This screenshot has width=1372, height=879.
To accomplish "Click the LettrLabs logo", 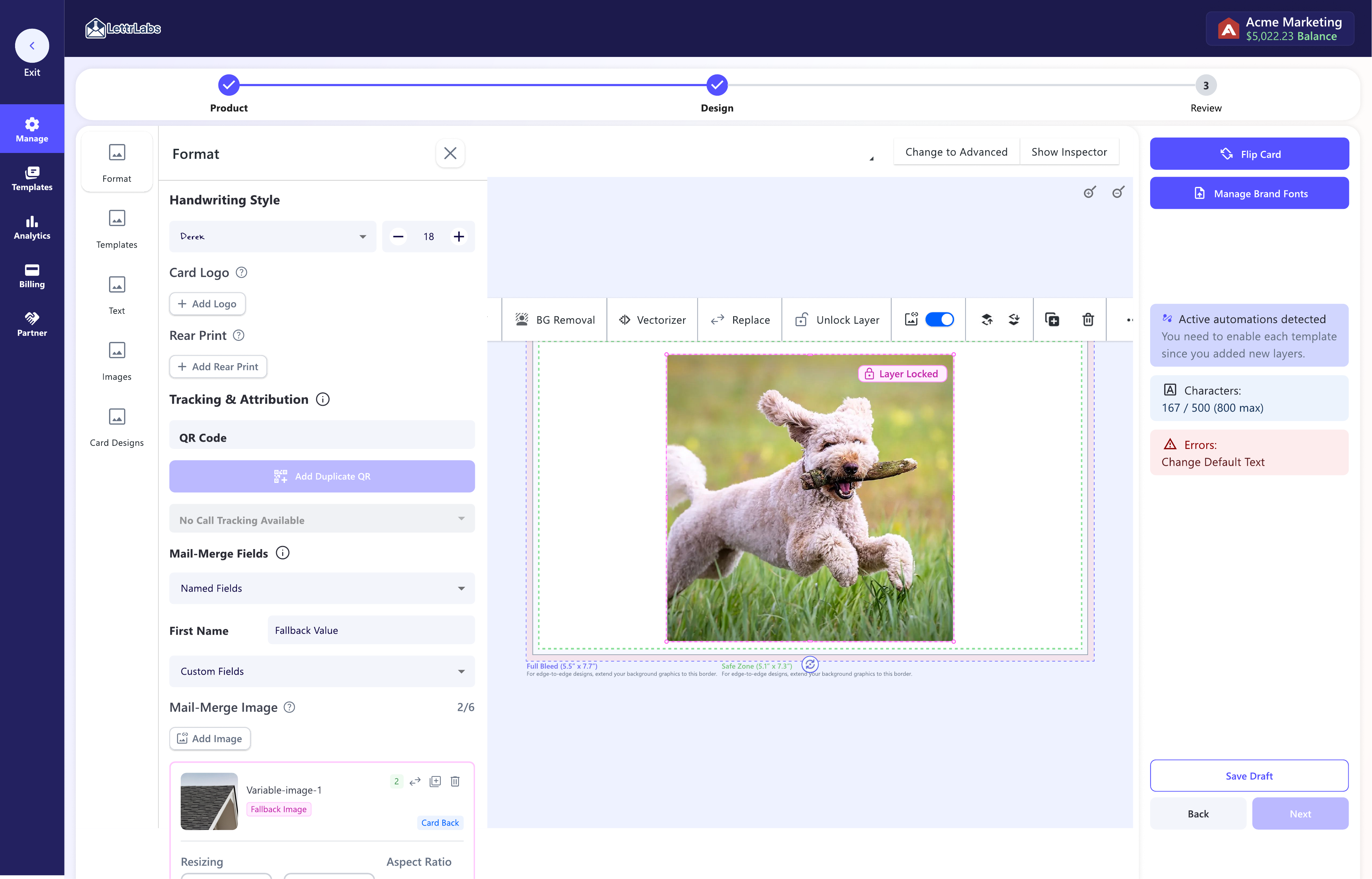I will click(x=123, y=28).
